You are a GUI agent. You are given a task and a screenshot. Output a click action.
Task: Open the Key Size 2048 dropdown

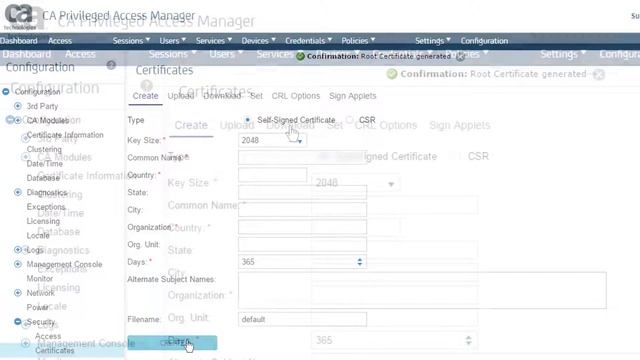(272, 140)
